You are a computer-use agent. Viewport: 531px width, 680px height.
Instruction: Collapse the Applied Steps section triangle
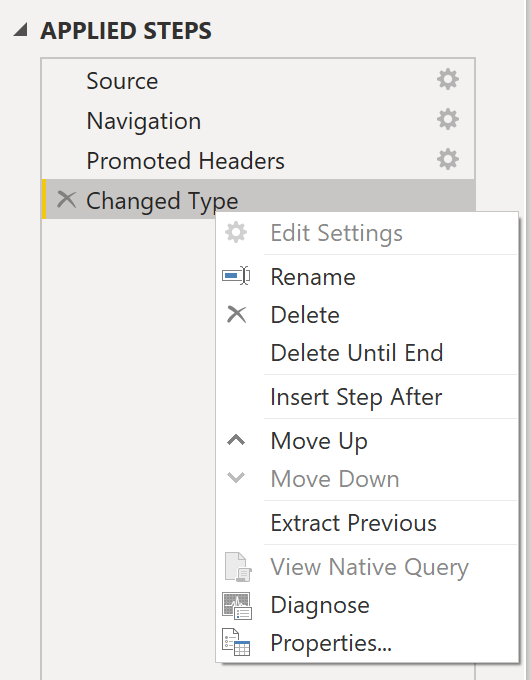tap(20, 30)
